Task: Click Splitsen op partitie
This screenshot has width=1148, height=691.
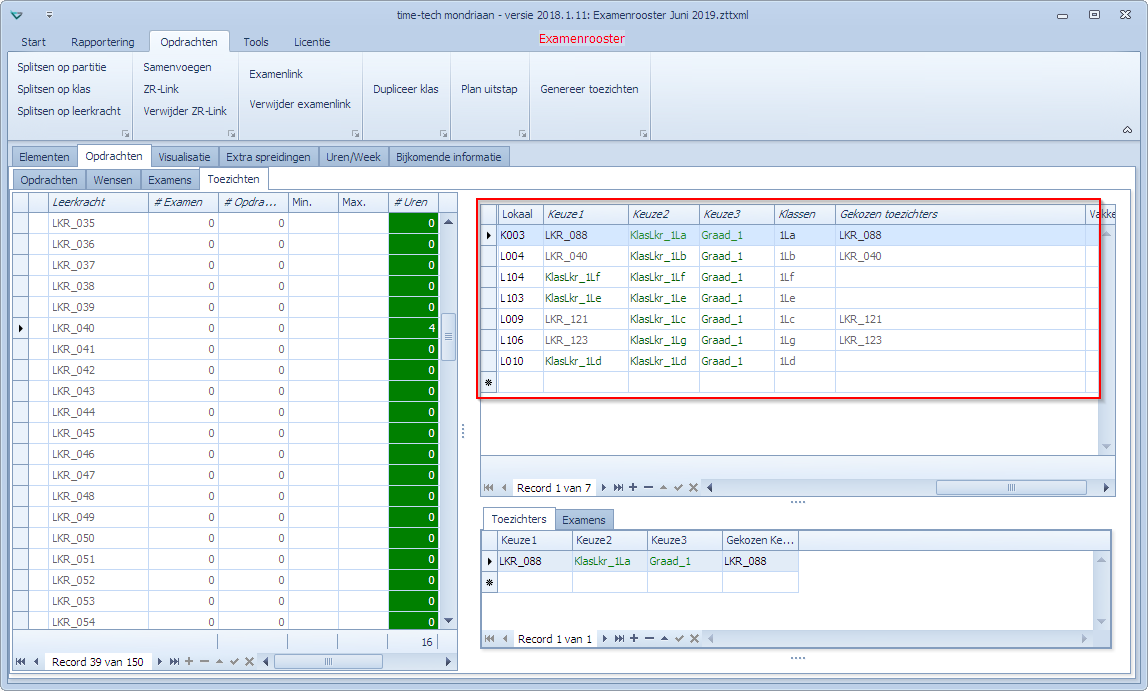Action: coord(62,67)
